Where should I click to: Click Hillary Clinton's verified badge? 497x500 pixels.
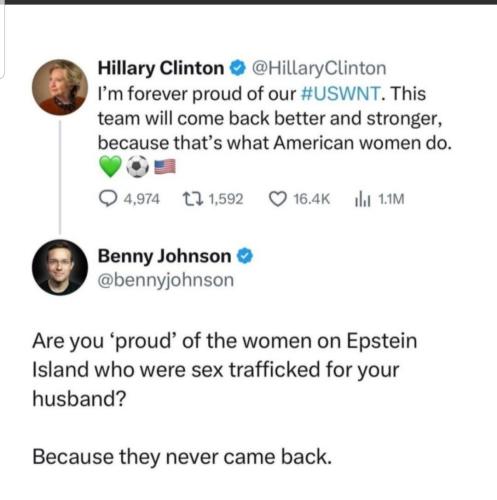coord(237,68)
